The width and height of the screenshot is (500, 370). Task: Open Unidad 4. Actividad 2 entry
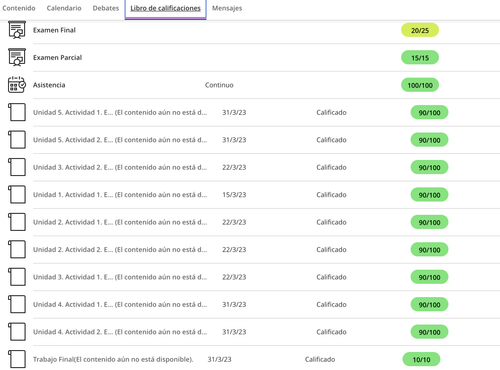pyautogui.click(x=120, y=332)
